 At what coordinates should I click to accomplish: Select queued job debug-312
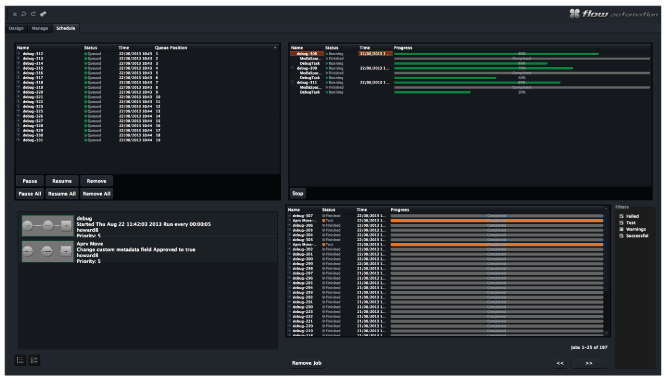[33, 54]
